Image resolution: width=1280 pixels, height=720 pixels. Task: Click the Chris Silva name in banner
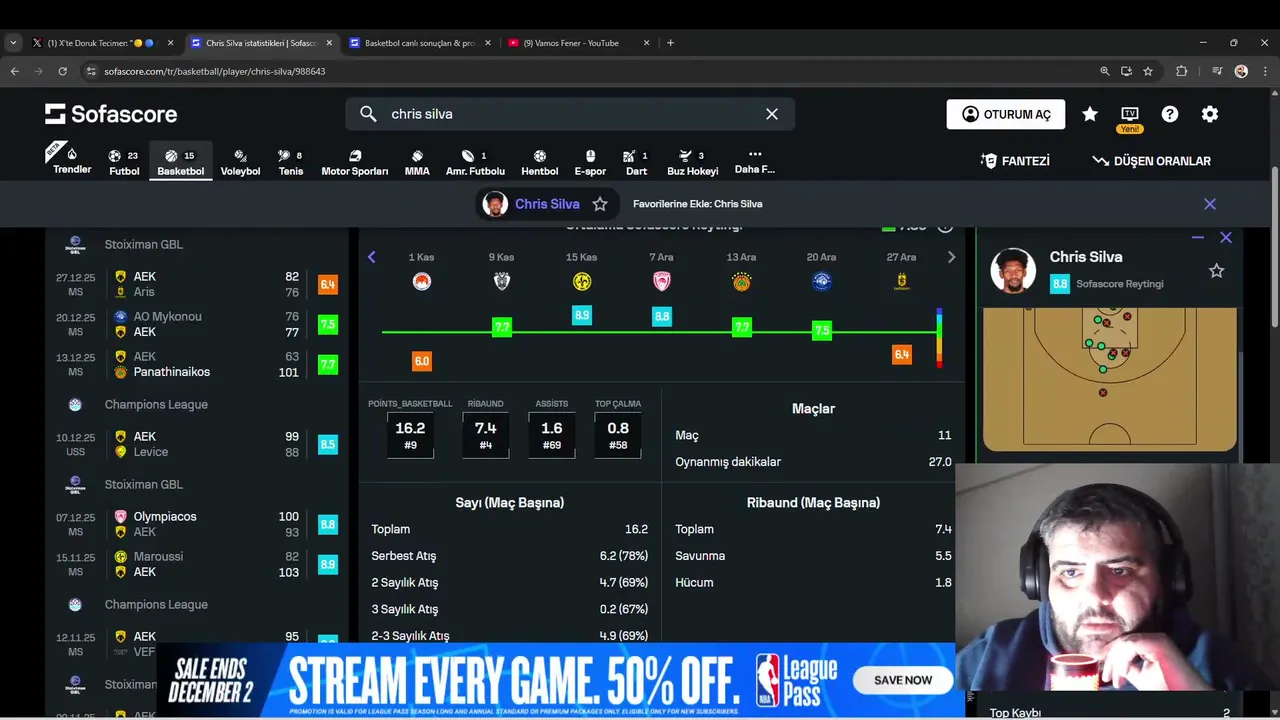(x=547, y=204)
